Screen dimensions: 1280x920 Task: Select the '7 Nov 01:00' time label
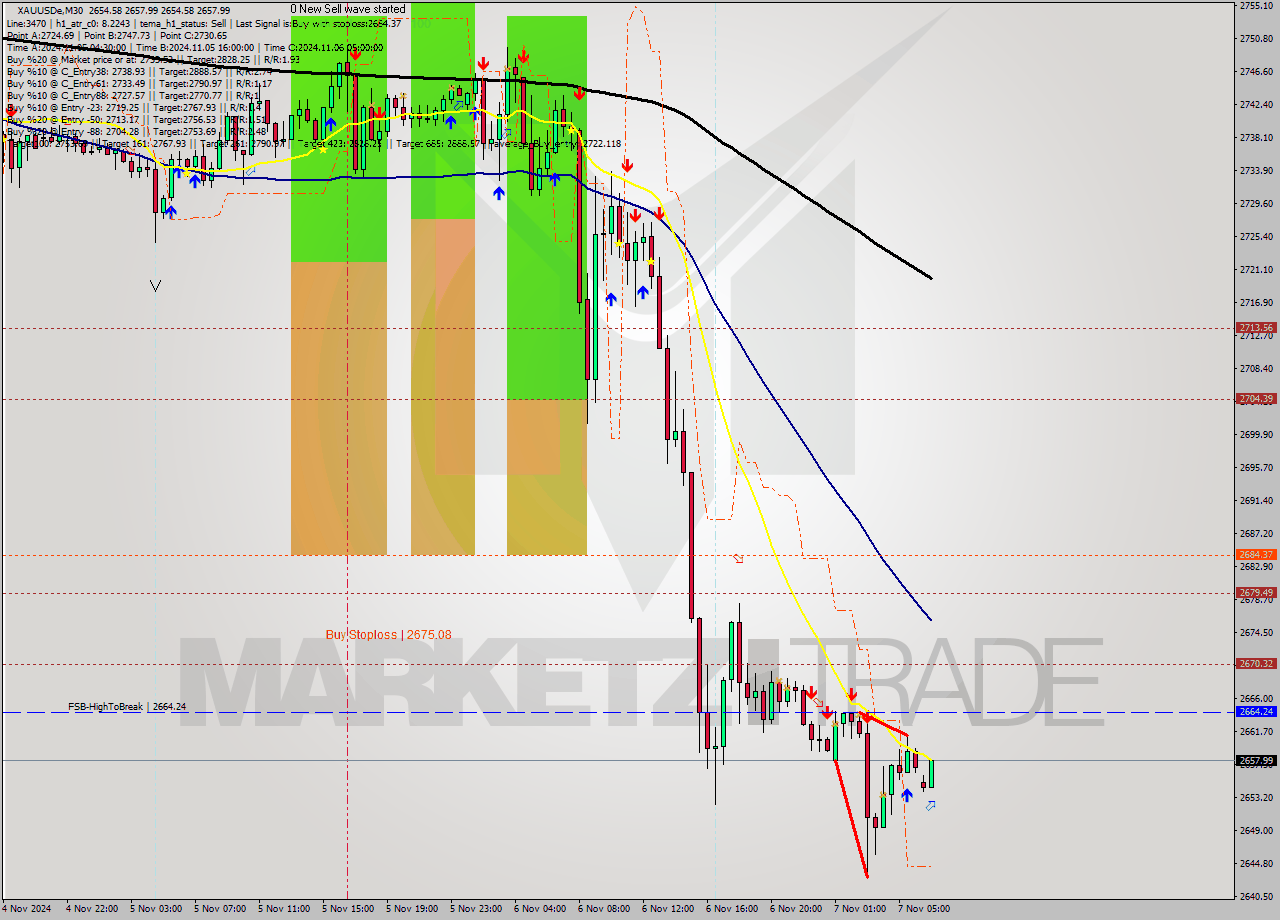coord(860,909)
